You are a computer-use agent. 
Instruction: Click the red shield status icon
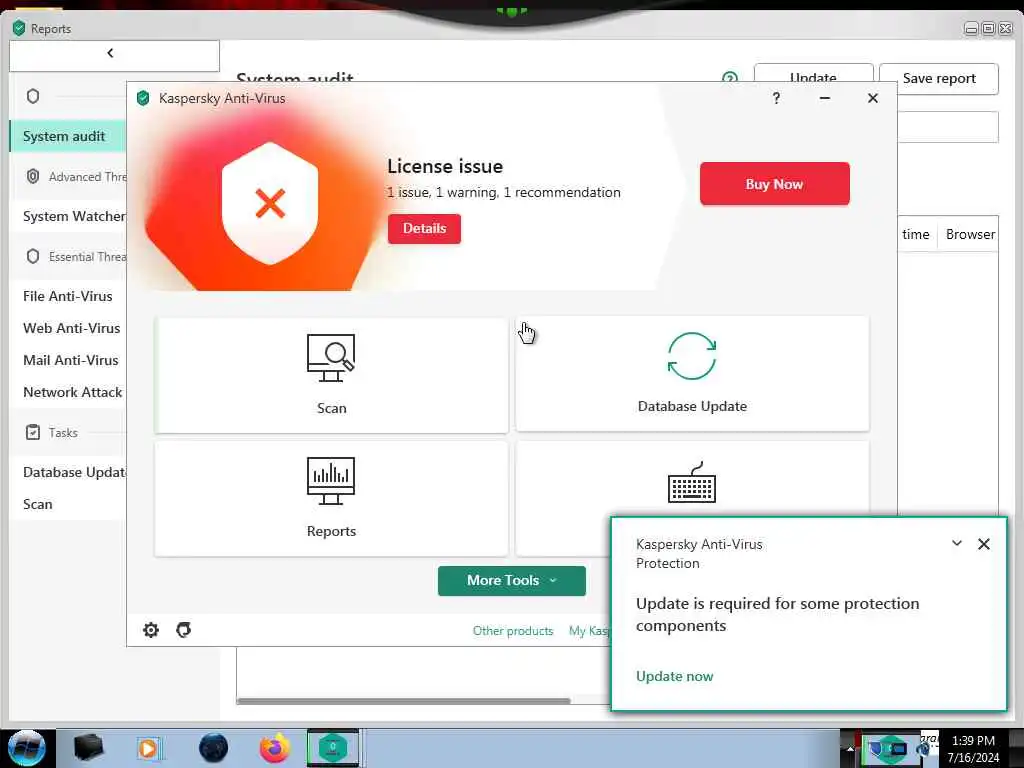point(270,204)
